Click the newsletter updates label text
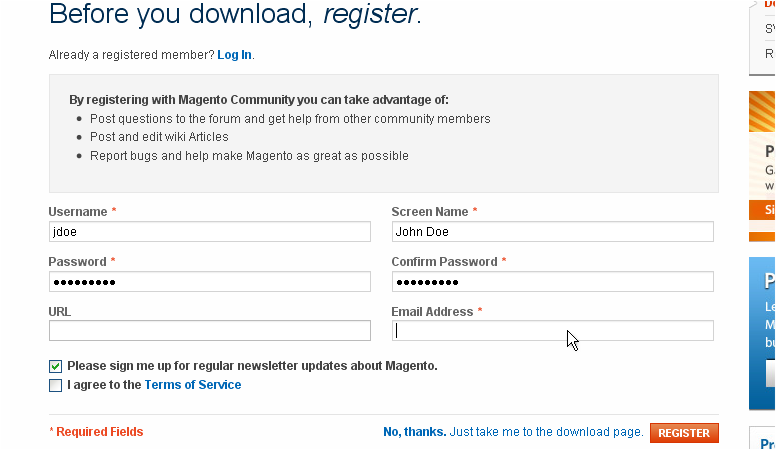The height and width of the screenshot is (450, 776). (252, 366)
